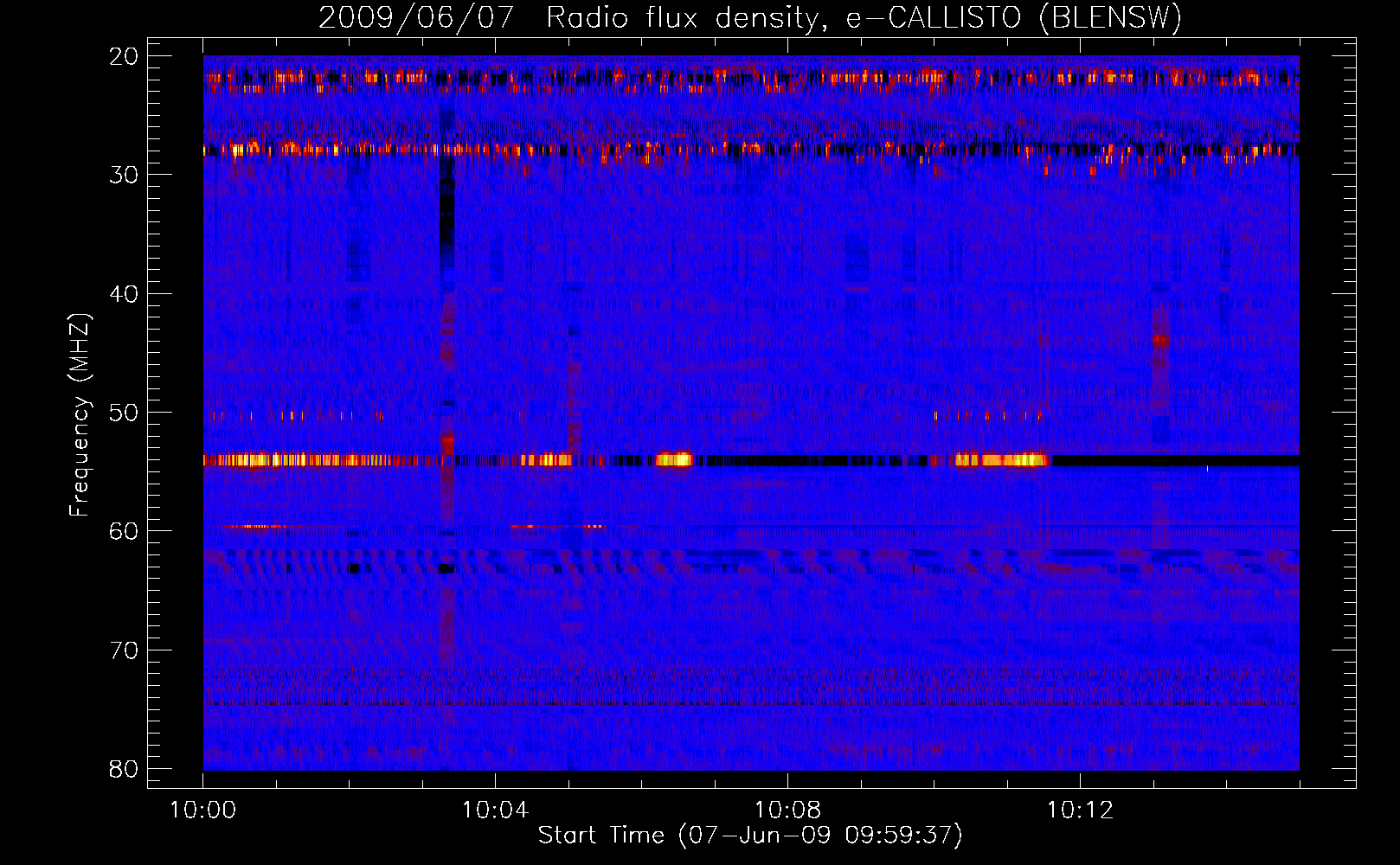This screenshot has width=1400, height=865.
Task: Click the 10:12 time tick label
Action: (1080, 811)
